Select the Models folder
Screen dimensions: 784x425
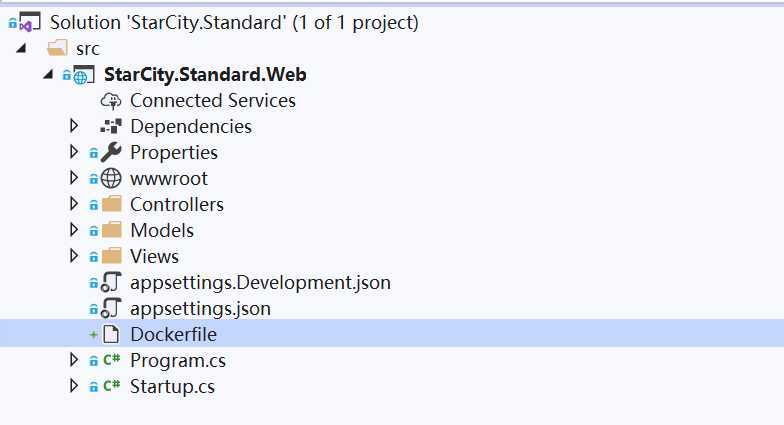point(162,230)
